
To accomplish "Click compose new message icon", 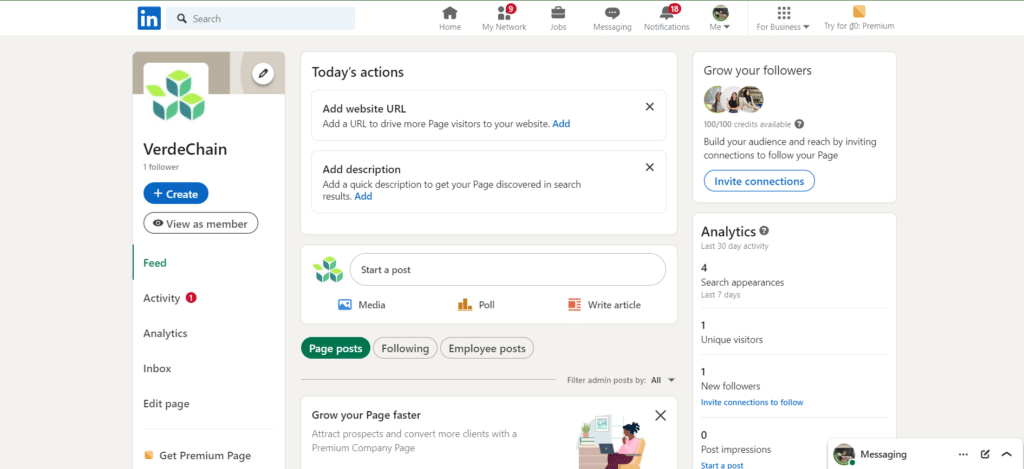I will pyautogui.click(x=985, y=454).
